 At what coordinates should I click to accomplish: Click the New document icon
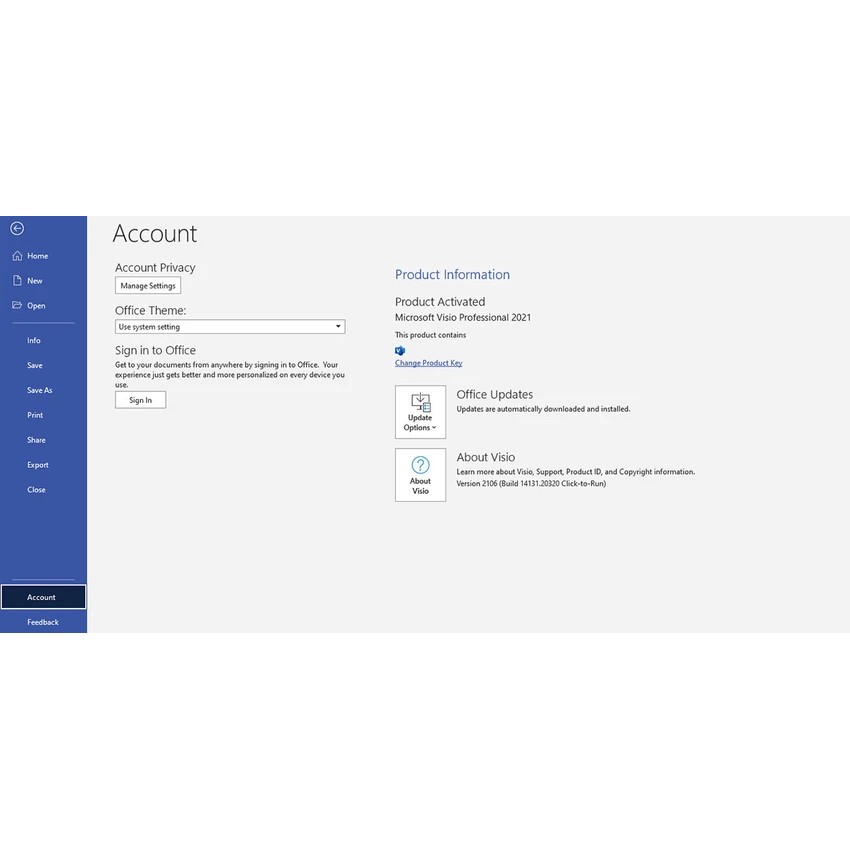(17, 281)
